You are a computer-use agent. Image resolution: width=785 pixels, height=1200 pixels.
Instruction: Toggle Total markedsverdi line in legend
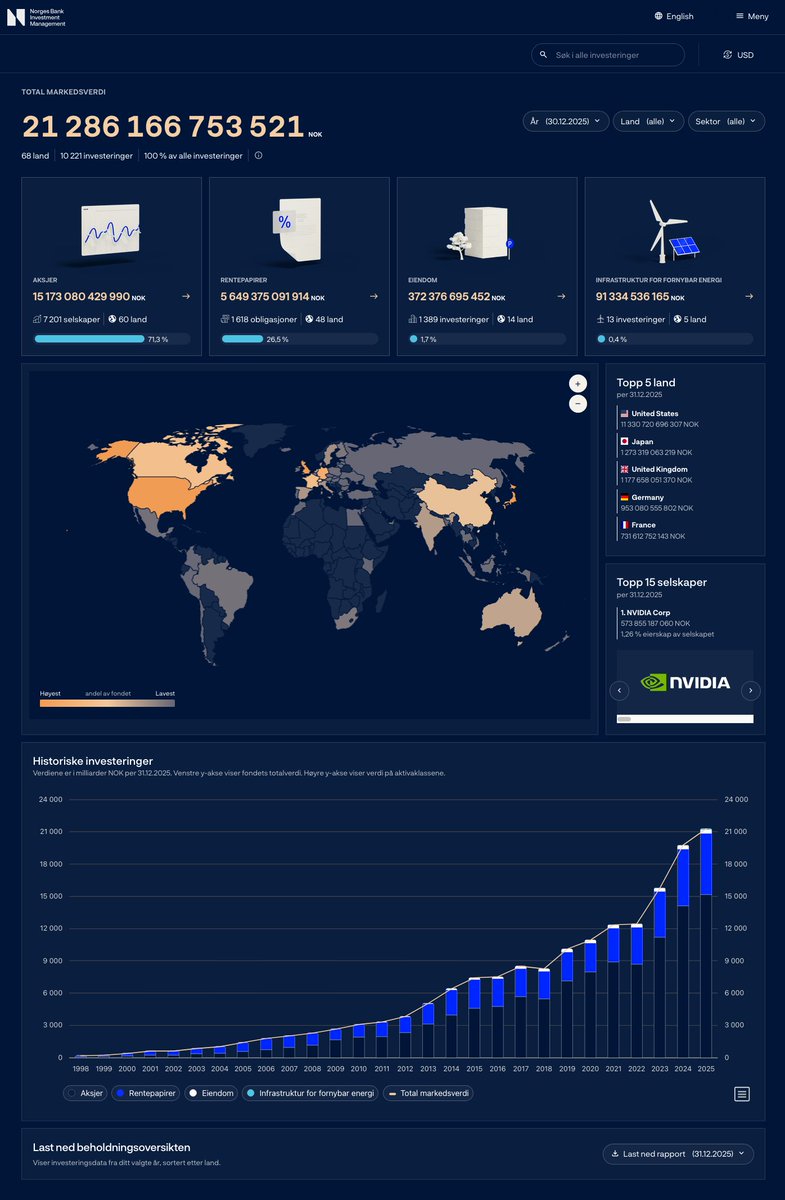(x=428, y=1093)
